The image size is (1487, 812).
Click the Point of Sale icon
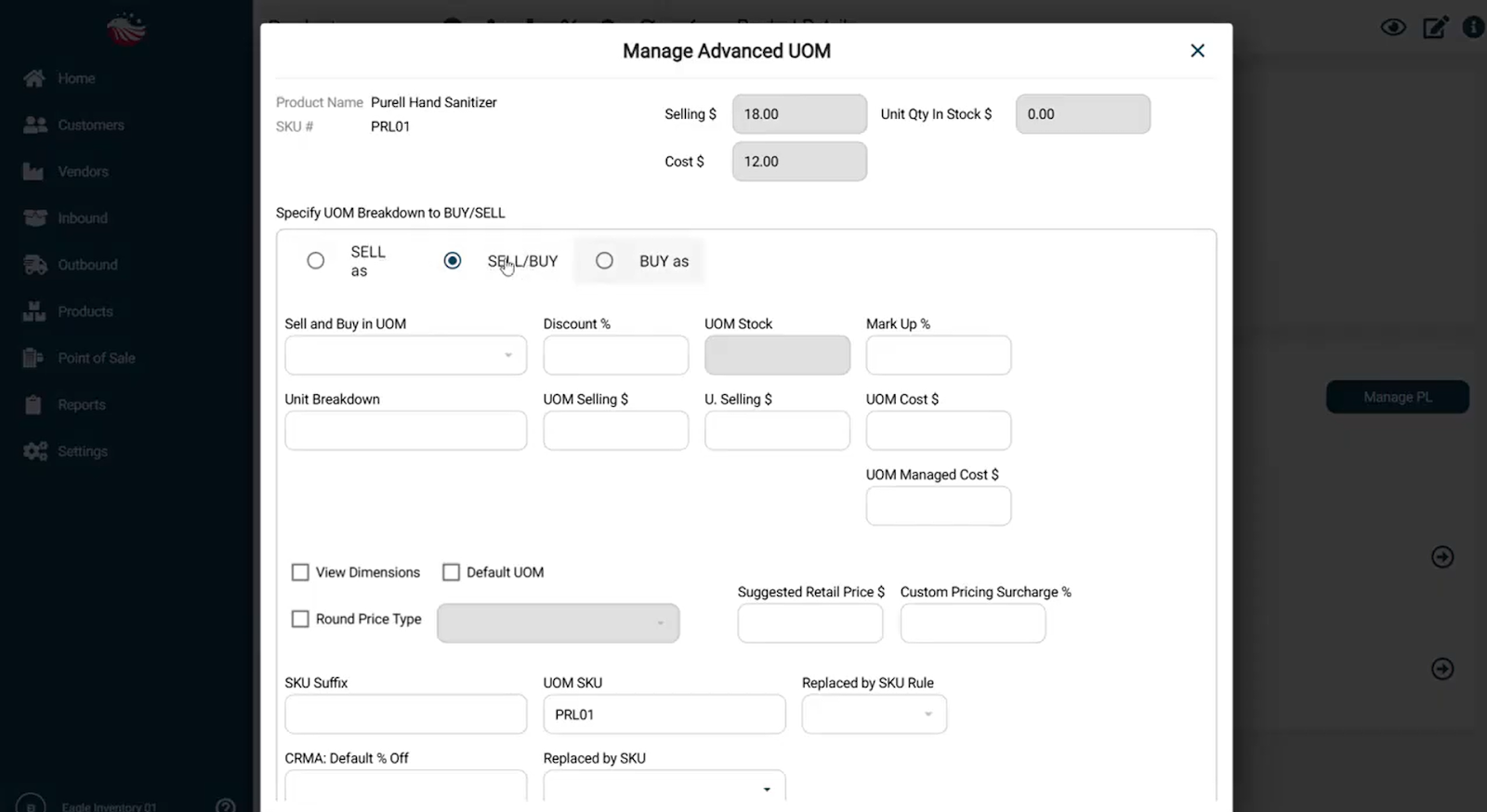tap(33, 358)
